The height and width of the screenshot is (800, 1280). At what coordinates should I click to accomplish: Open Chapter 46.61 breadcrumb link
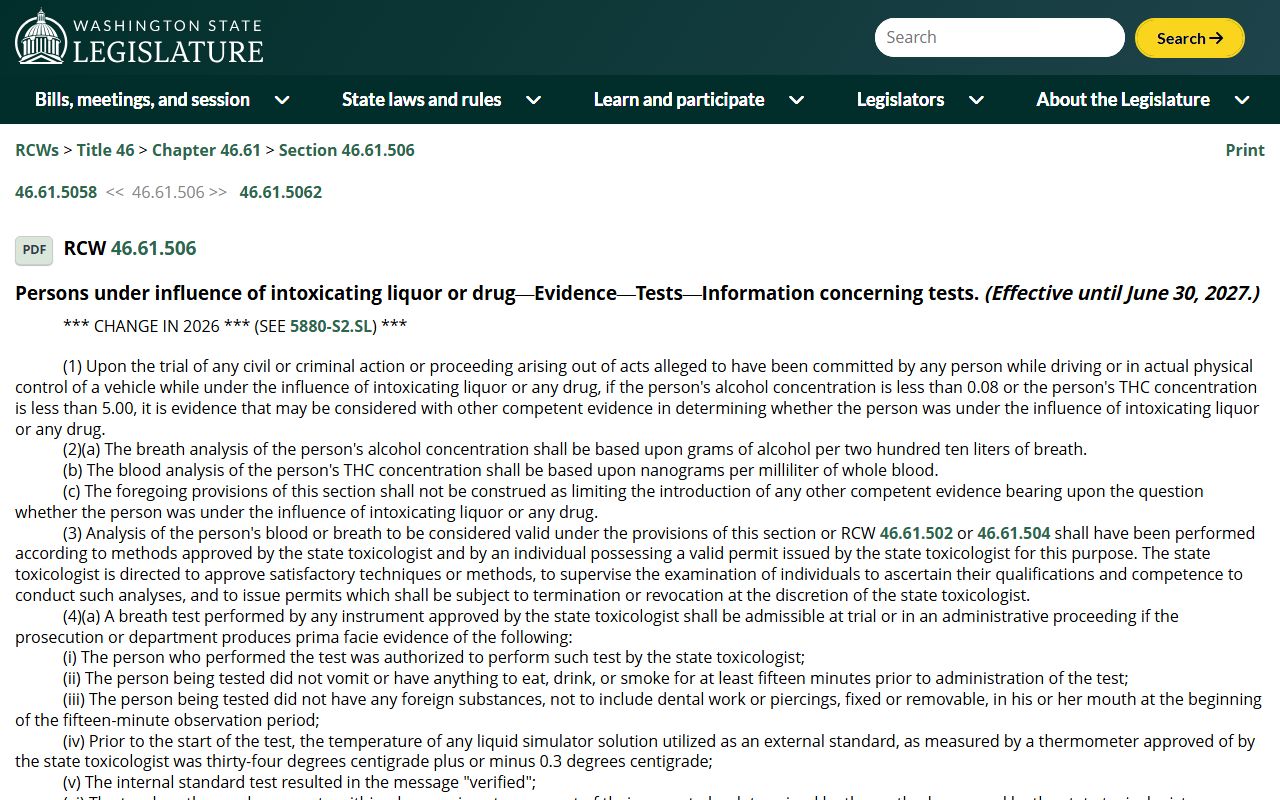coord(206,150)
